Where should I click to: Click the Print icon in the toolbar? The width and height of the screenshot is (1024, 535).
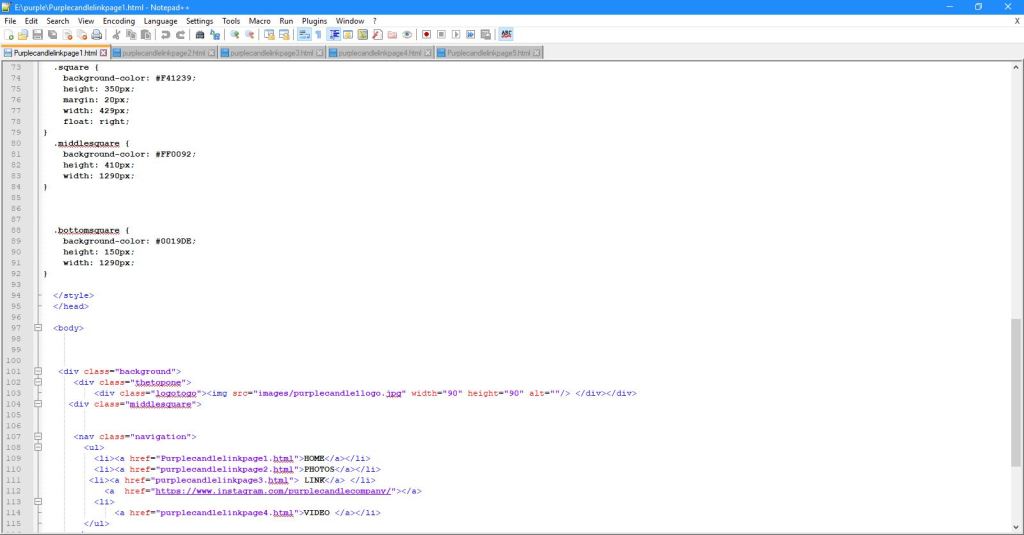click(x=97, y=34)
